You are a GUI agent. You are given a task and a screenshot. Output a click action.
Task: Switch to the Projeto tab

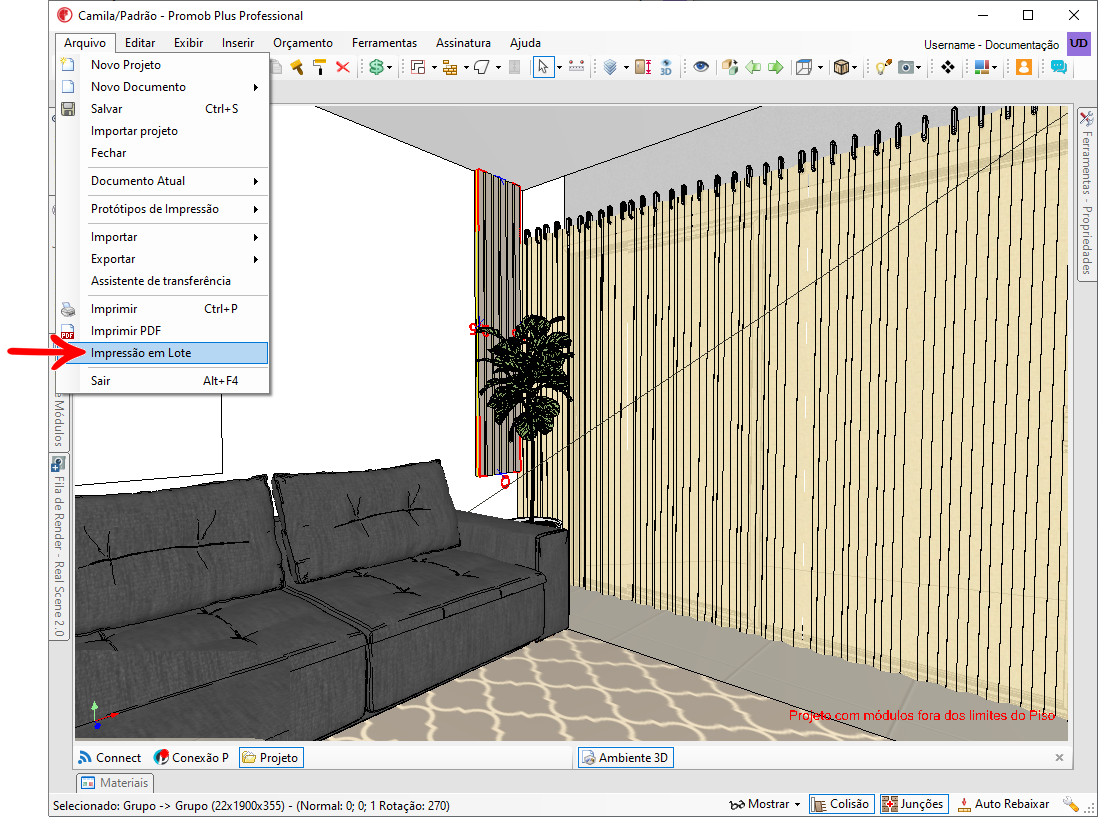[271, 757]
